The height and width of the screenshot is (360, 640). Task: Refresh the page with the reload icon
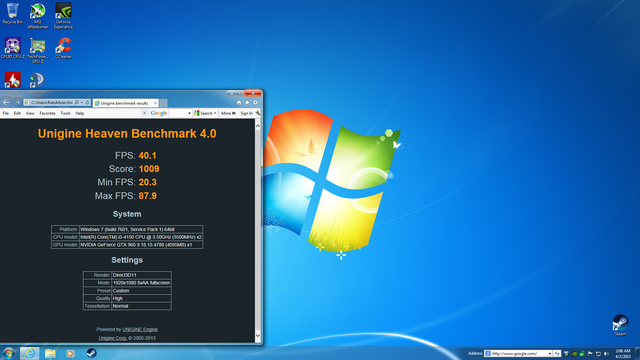(x=87, y=102)
